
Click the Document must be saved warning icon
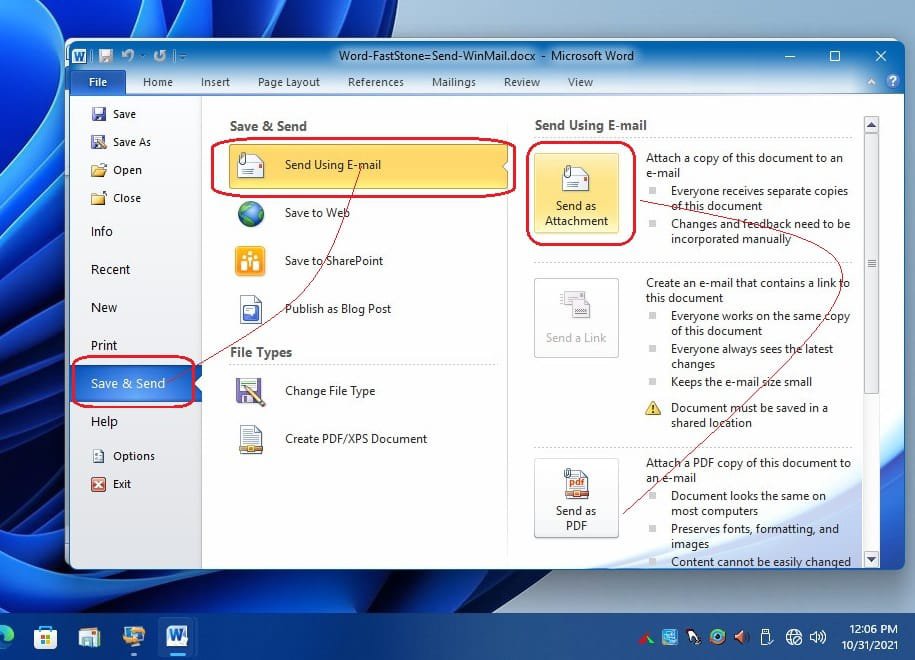point(653,408)
